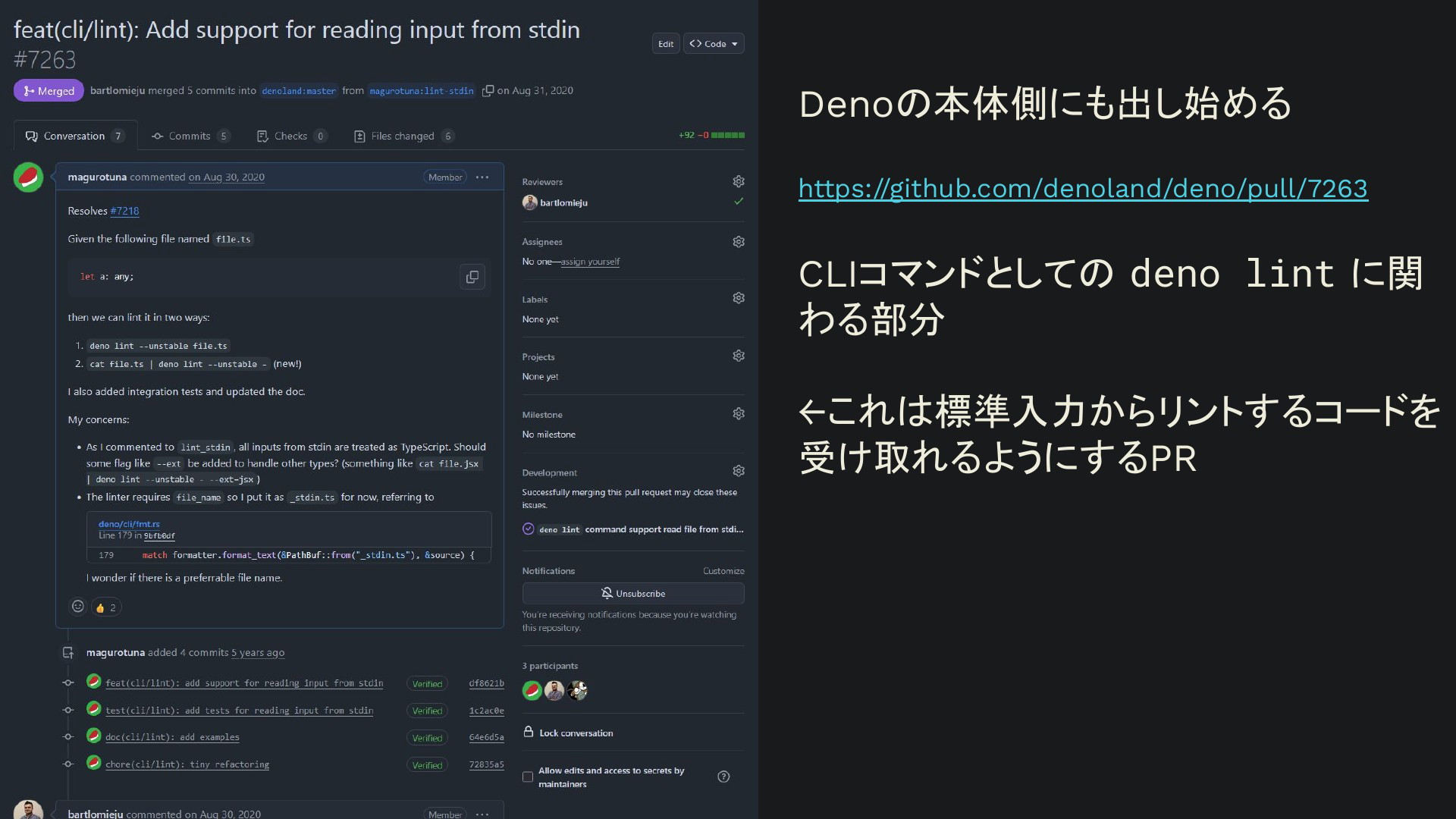Click the Lock conversation link
1456x819 pixels.
pos(576,733)
